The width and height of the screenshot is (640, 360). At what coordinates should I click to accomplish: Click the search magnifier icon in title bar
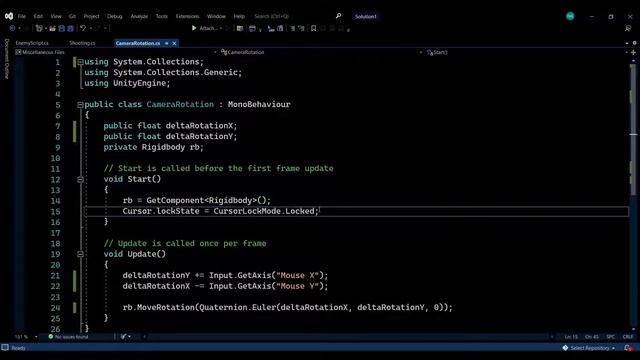pyautogui.click(x=338, y=16)
